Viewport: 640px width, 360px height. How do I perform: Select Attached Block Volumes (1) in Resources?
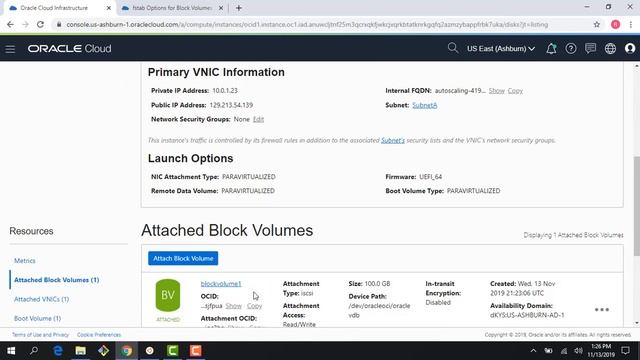tap(56, 280)
